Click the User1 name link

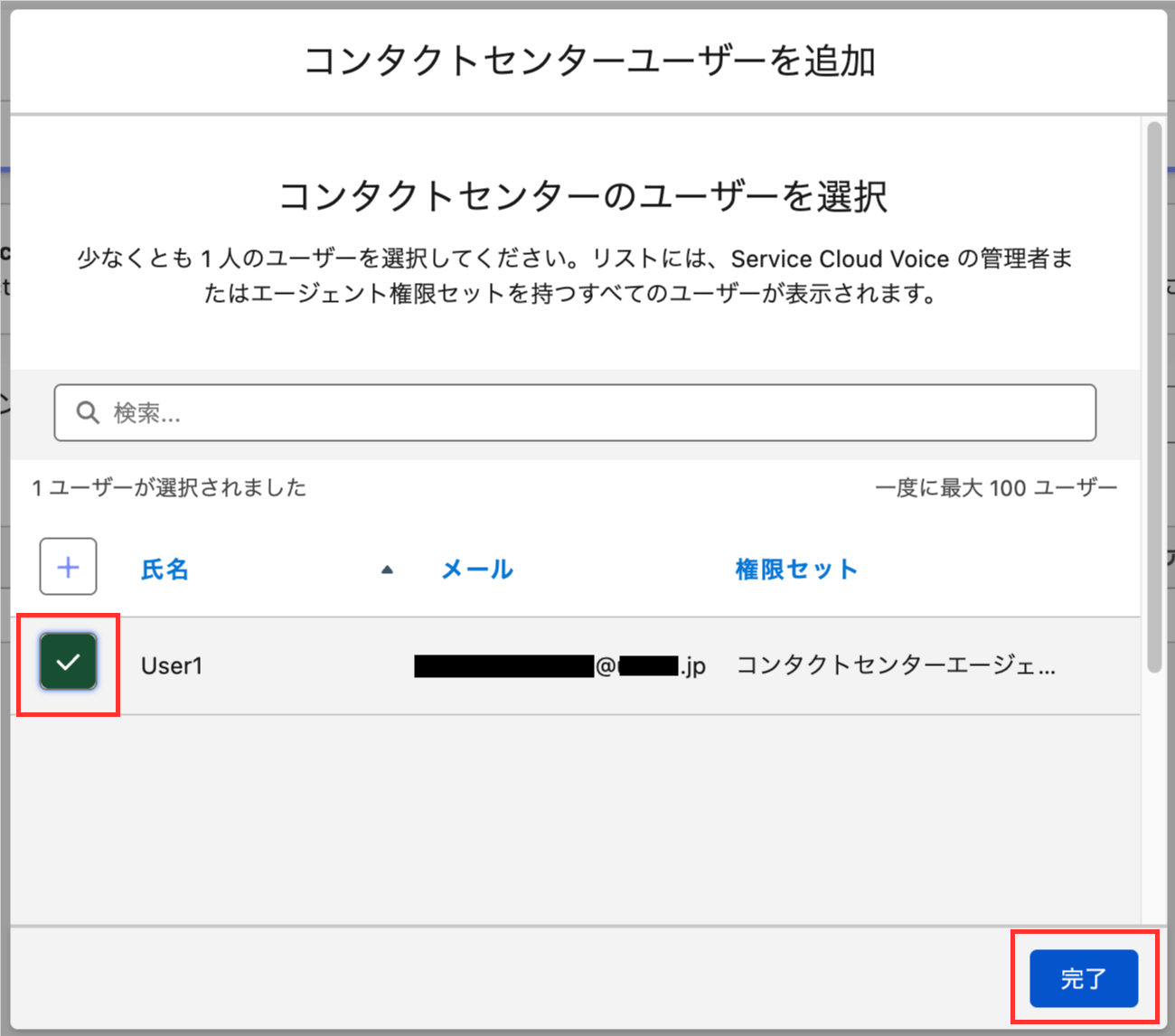click(172, 665)
